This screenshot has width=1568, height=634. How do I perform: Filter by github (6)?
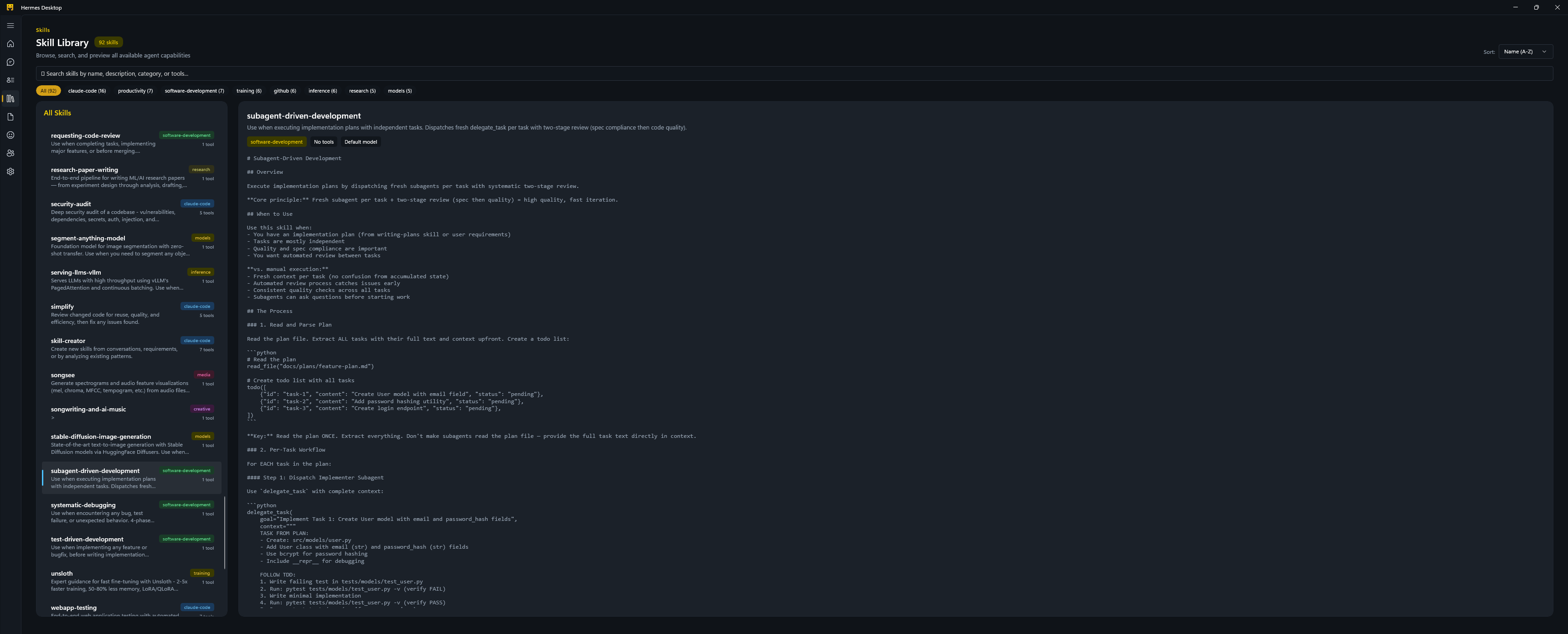pyautogui.click(x=285, y=91)
